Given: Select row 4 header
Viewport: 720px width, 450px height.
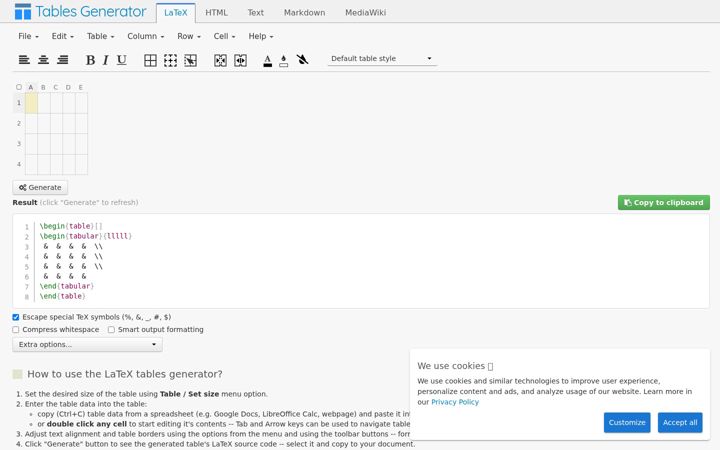Looking at the screenshot, I should pos(19,164).
